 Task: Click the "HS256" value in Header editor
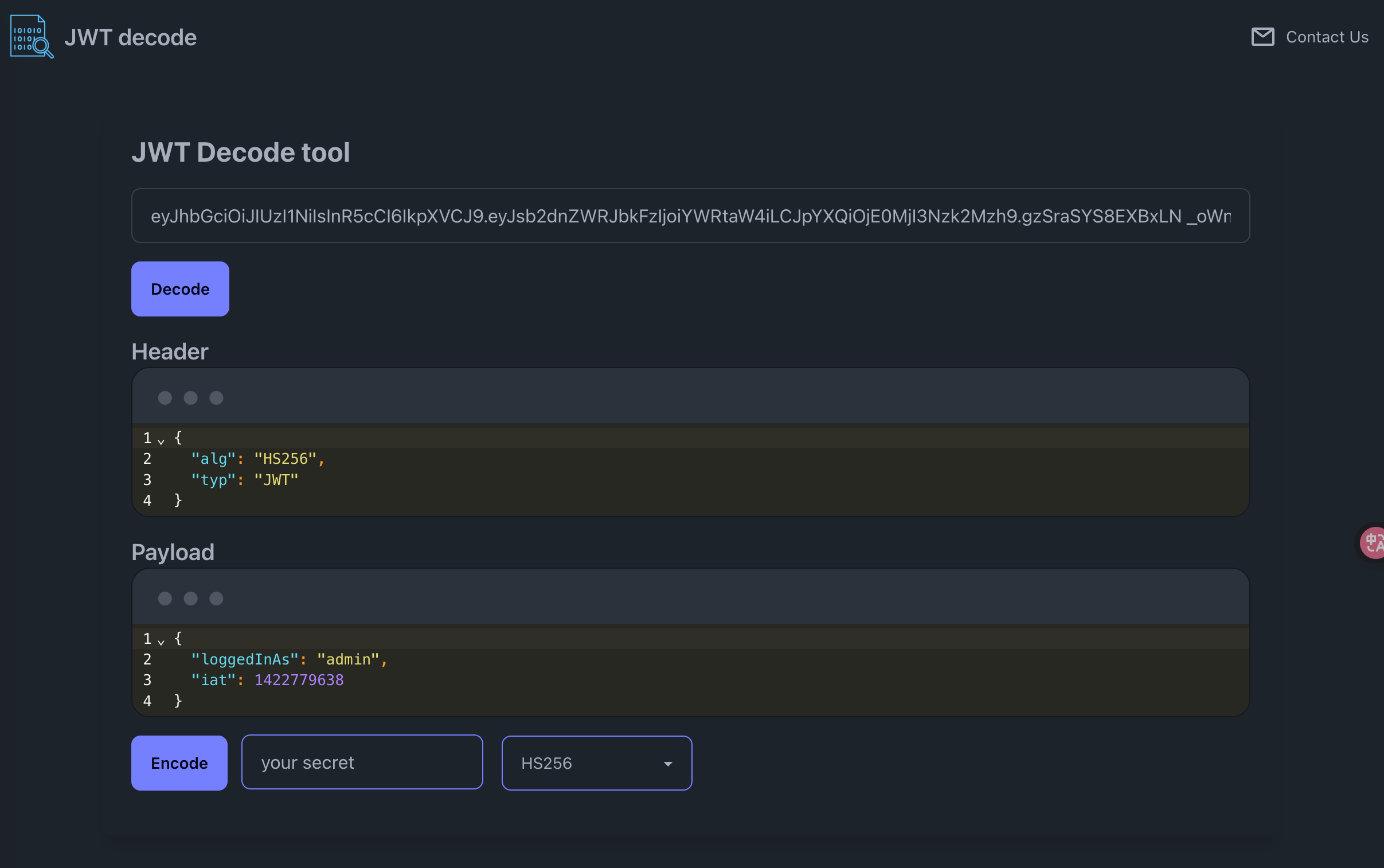286,459
